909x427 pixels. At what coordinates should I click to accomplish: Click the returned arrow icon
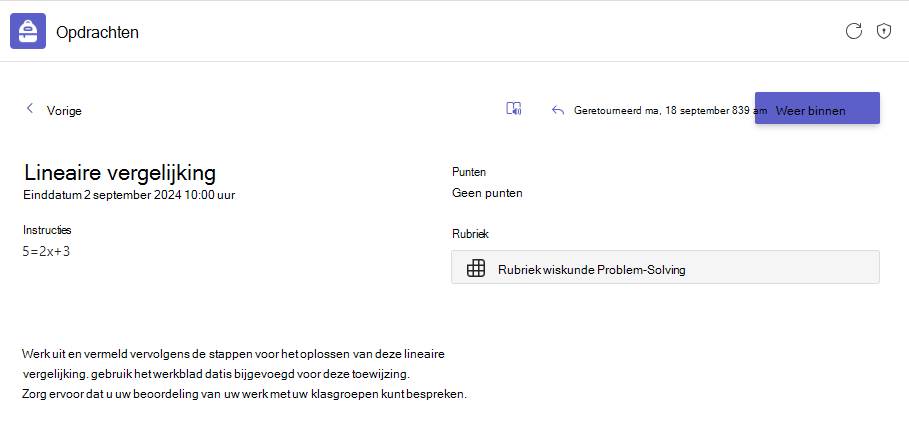click(558, 110)
